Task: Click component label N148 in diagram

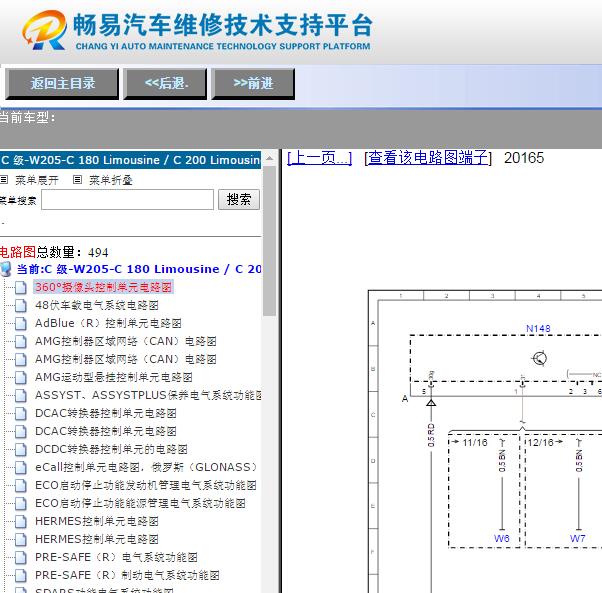Action: 538,329
